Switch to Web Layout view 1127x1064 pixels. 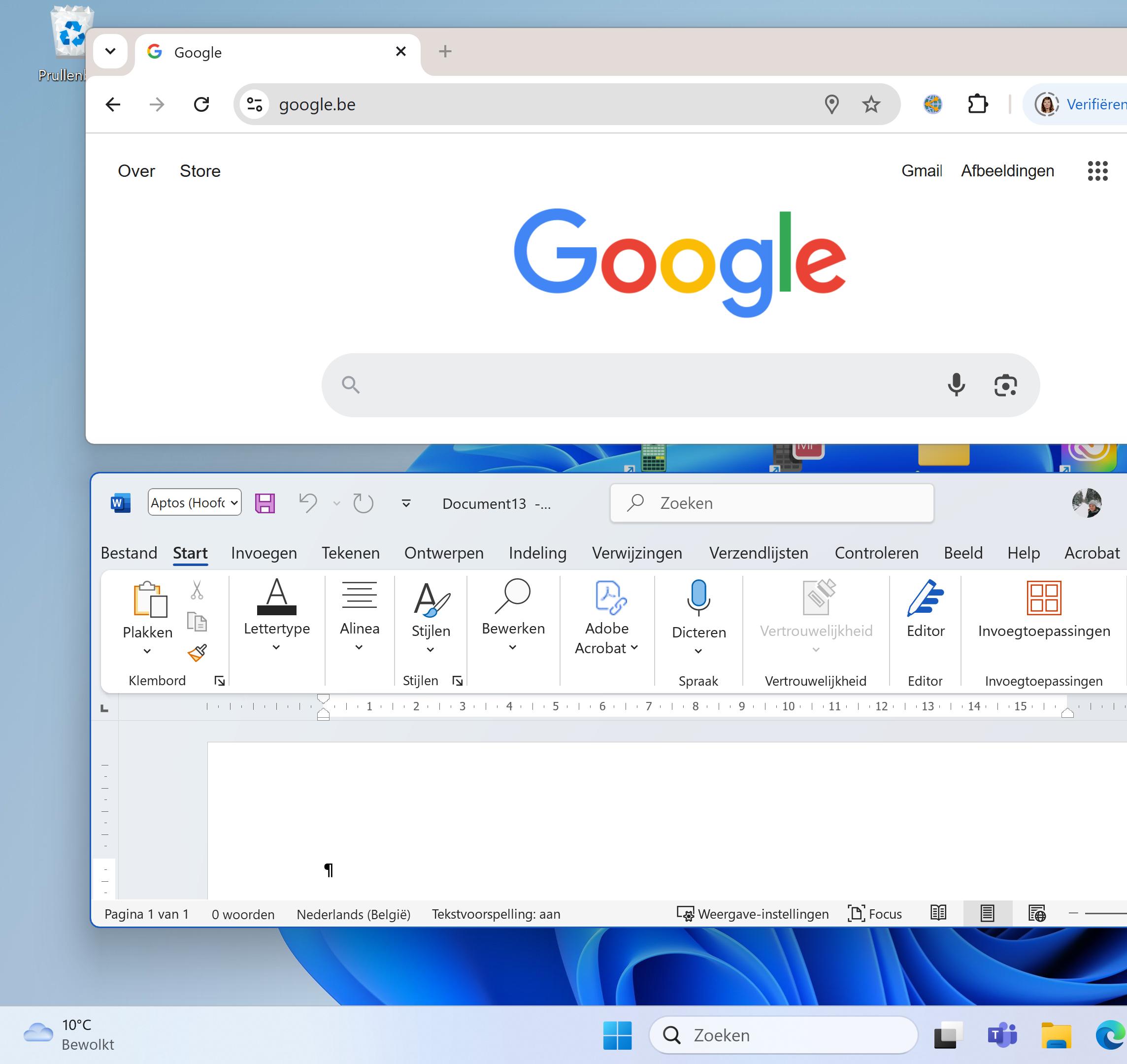pyautogui.click(x=1036, y=914)
